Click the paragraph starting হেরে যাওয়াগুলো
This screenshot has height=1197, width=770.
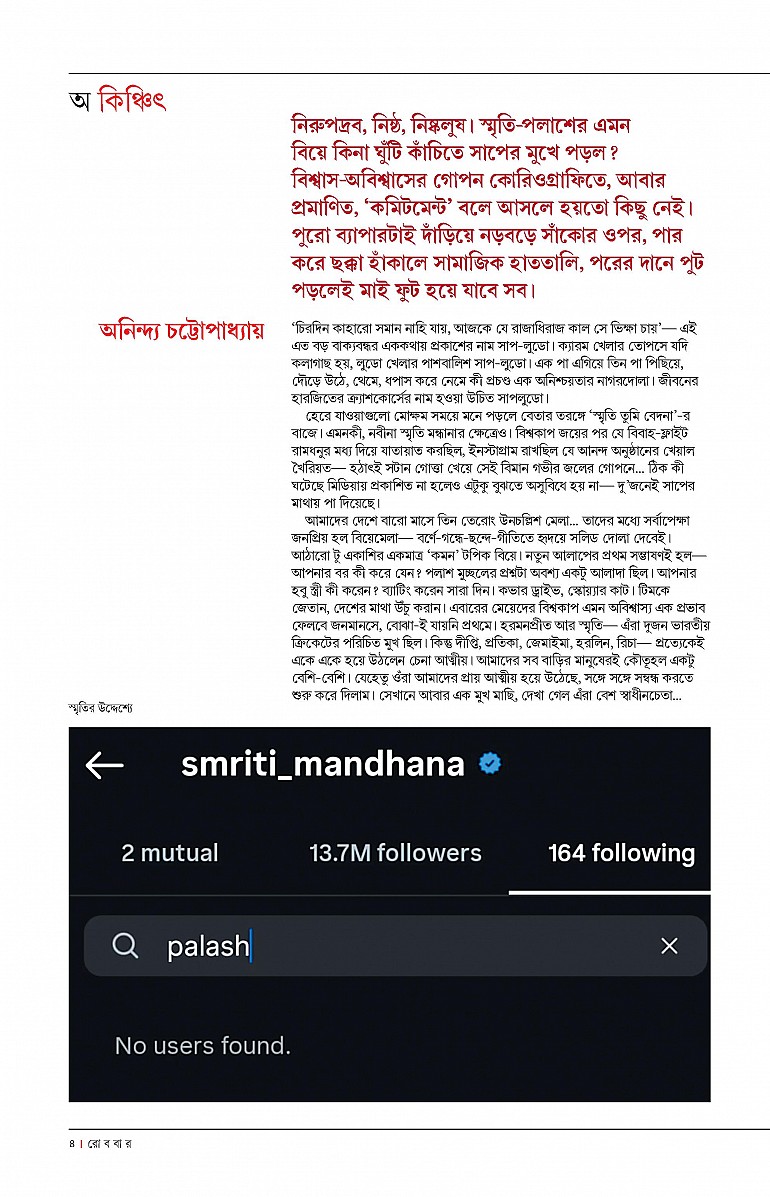pos(493,460)
